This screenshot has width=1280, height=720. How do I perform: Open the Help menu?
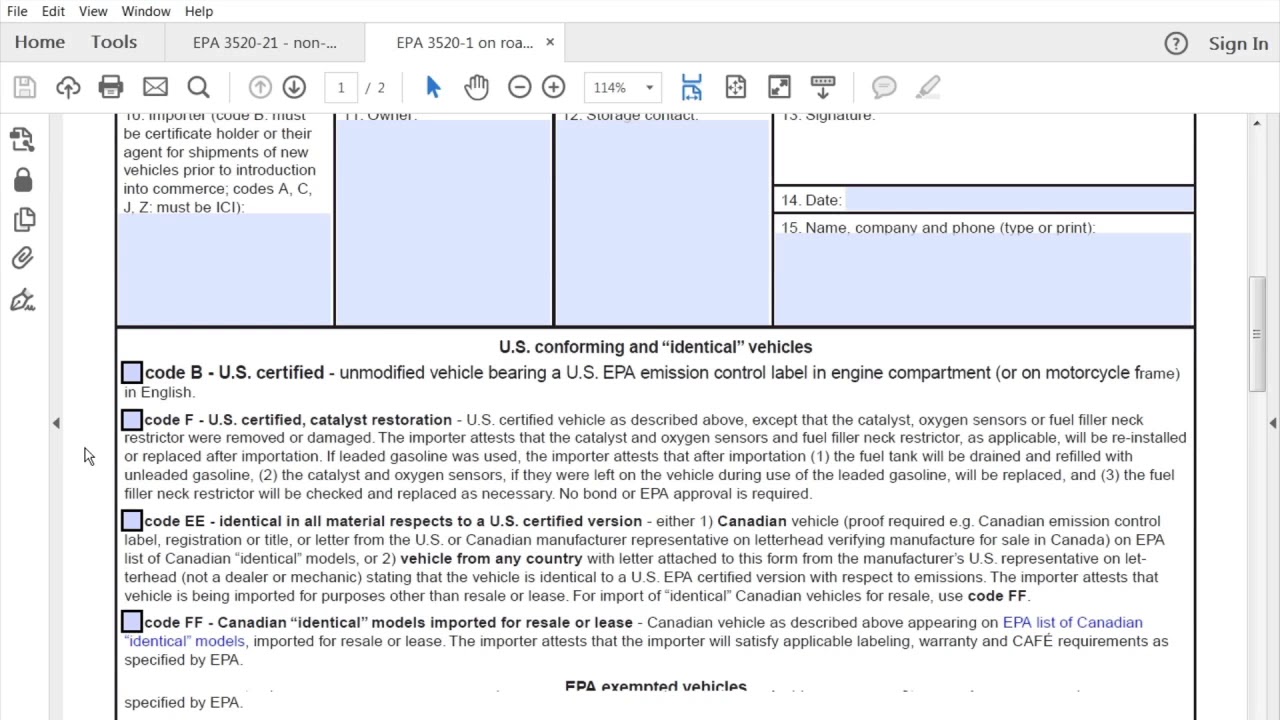tap(199, 11)
